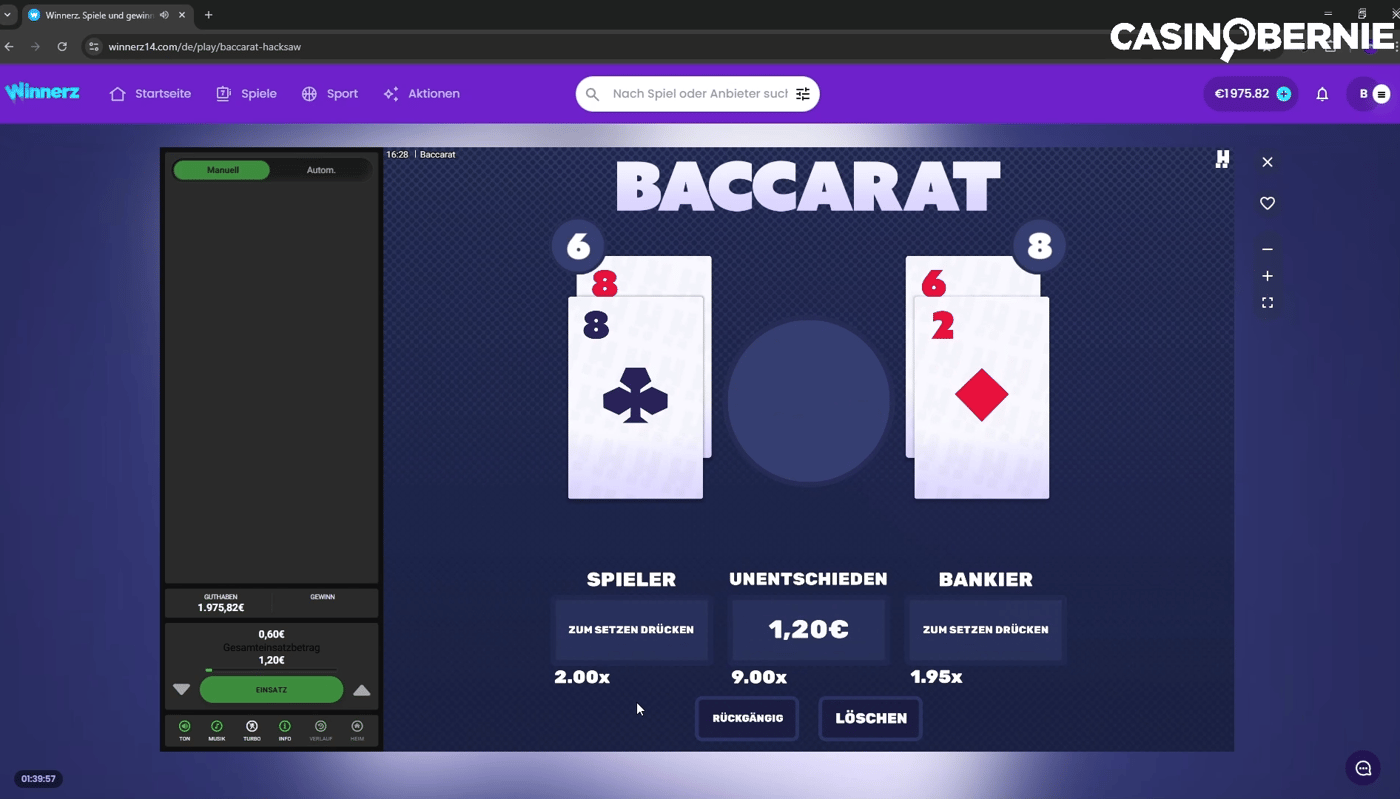Click the minus zoom icon beside game

coord(1267,249)
